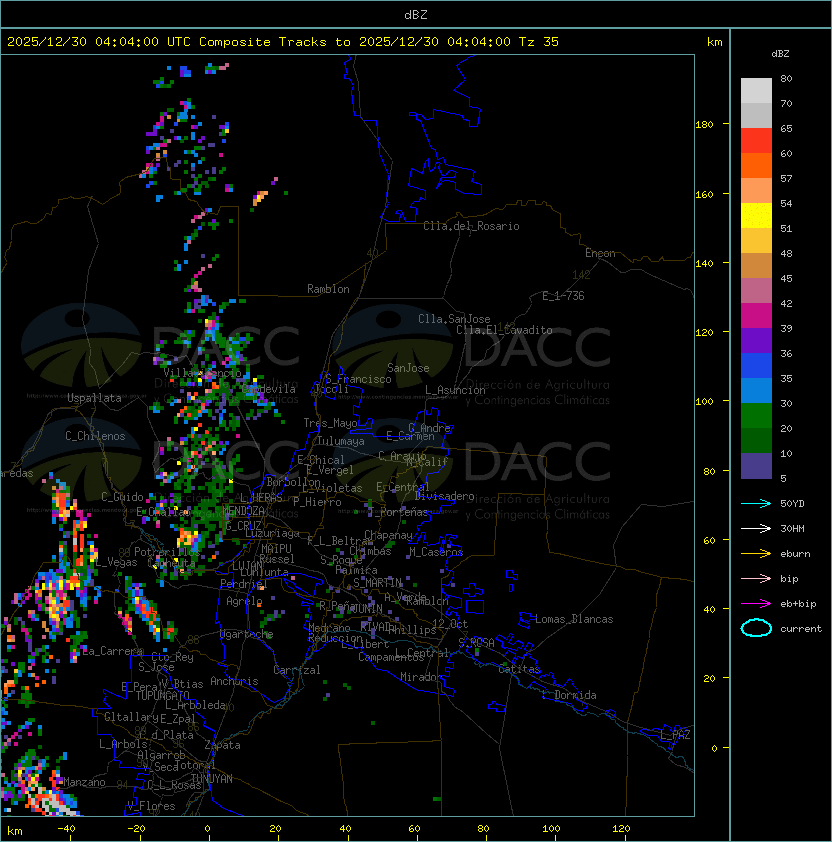
Task: Select the Ramblon label near map center-top
Action: click(328, 289)
